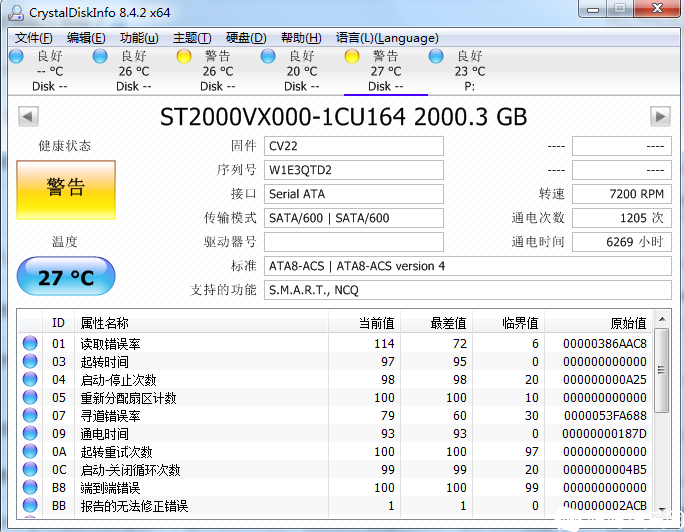Click status orb for 起转时间 row

coord(30,361)
